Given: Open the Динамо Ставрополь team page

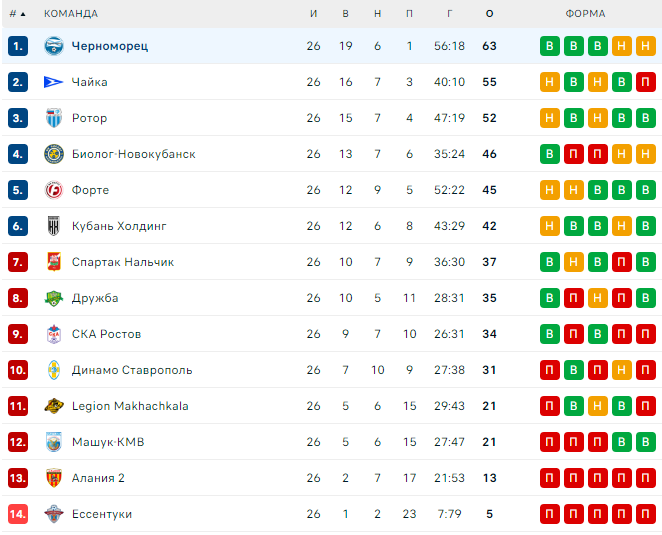Looking at the screenshot, I should pos(132,370).
